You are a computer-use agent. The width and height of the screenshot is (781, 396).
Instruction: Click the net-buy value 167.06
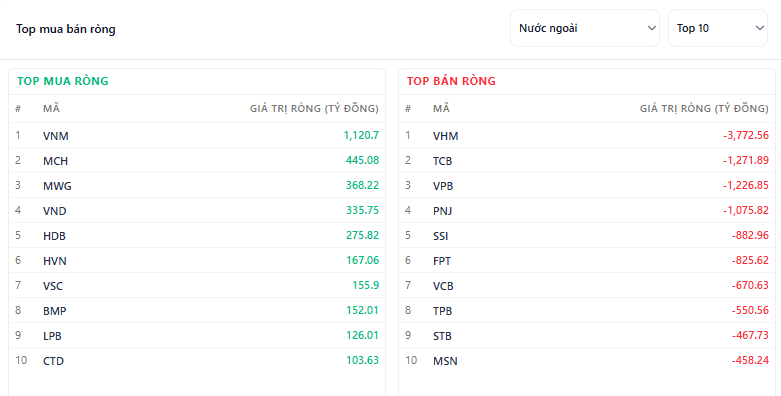(x=363, y=260)
